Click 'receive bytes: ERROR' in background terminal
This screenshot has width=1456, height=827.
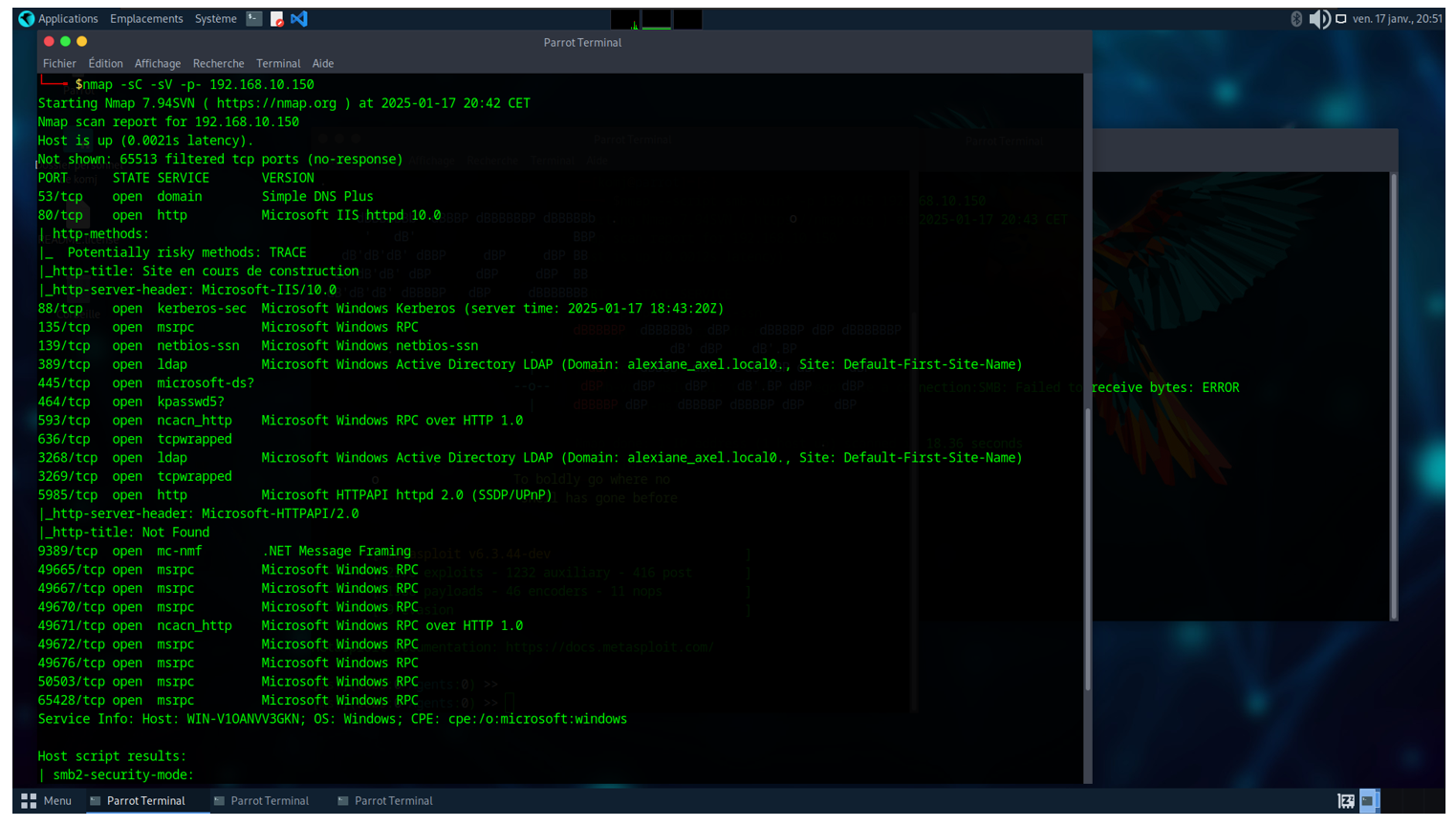coord(1165,387)
